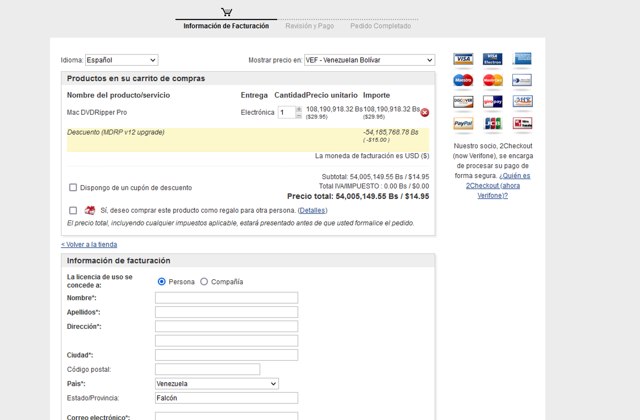Click the gift icon beside regalo option
Image resolution: width=640 pixels, height=420 pixels.
click(x=90, y=210)
